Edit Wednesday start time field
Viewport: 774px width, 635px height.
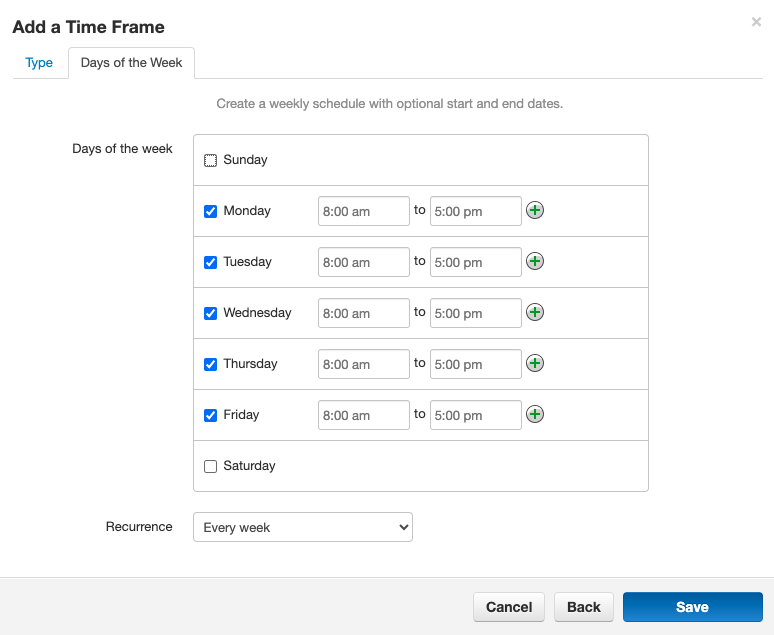[x=364, y=313]
